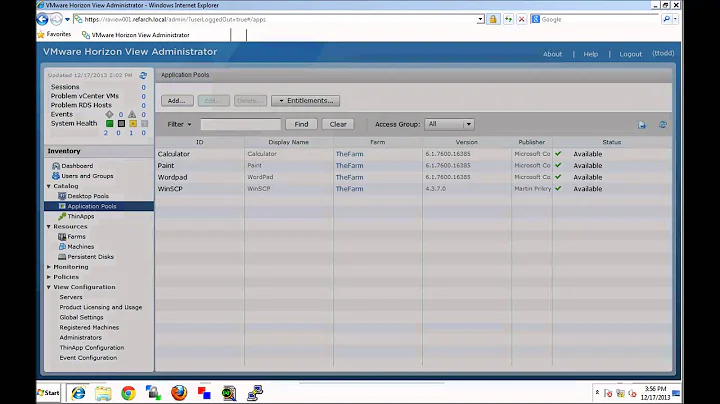Open Internet Explorer from taskbar

pos(79,393)
